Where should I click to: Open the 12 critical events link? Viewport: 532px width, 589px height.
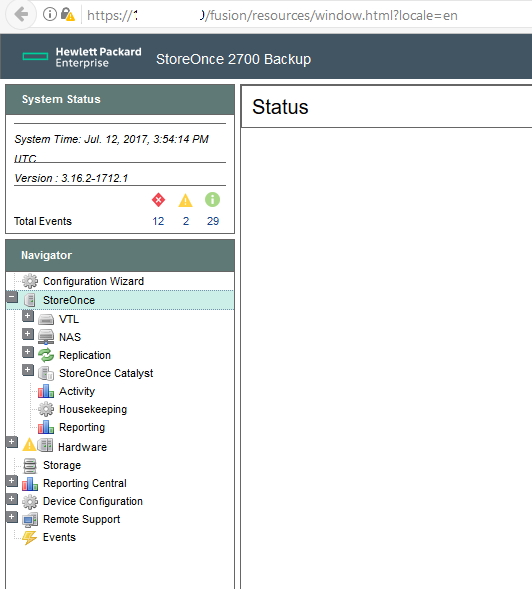click(x=158, y=221)
